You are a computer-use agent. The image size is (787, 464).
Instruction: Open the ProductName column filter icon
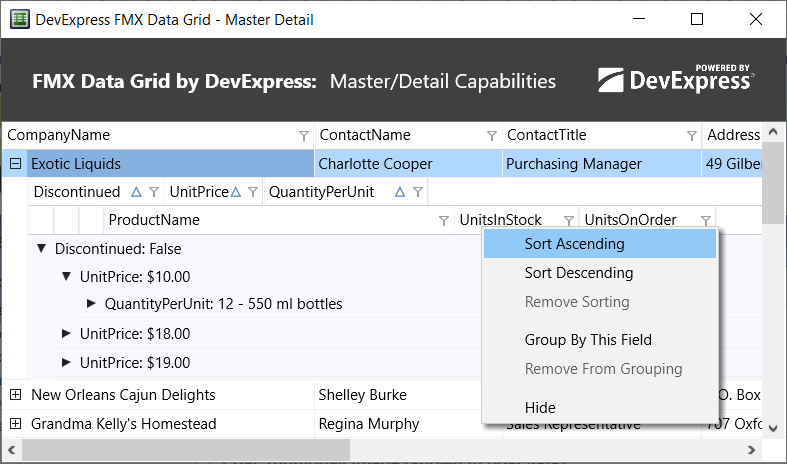(444, 220)
